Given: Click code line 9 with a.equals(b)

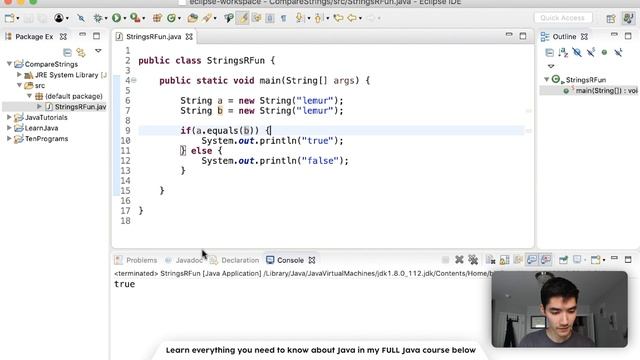Looking at the screenshot, I should (226, 131).
